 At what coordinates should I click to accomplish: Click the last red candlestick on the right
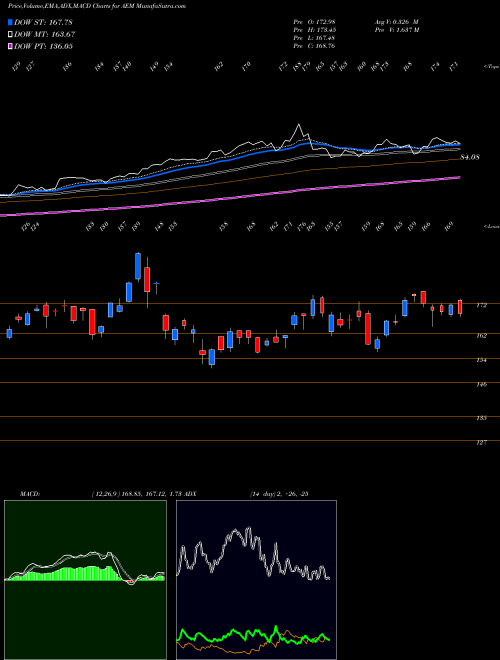(460, 307)
